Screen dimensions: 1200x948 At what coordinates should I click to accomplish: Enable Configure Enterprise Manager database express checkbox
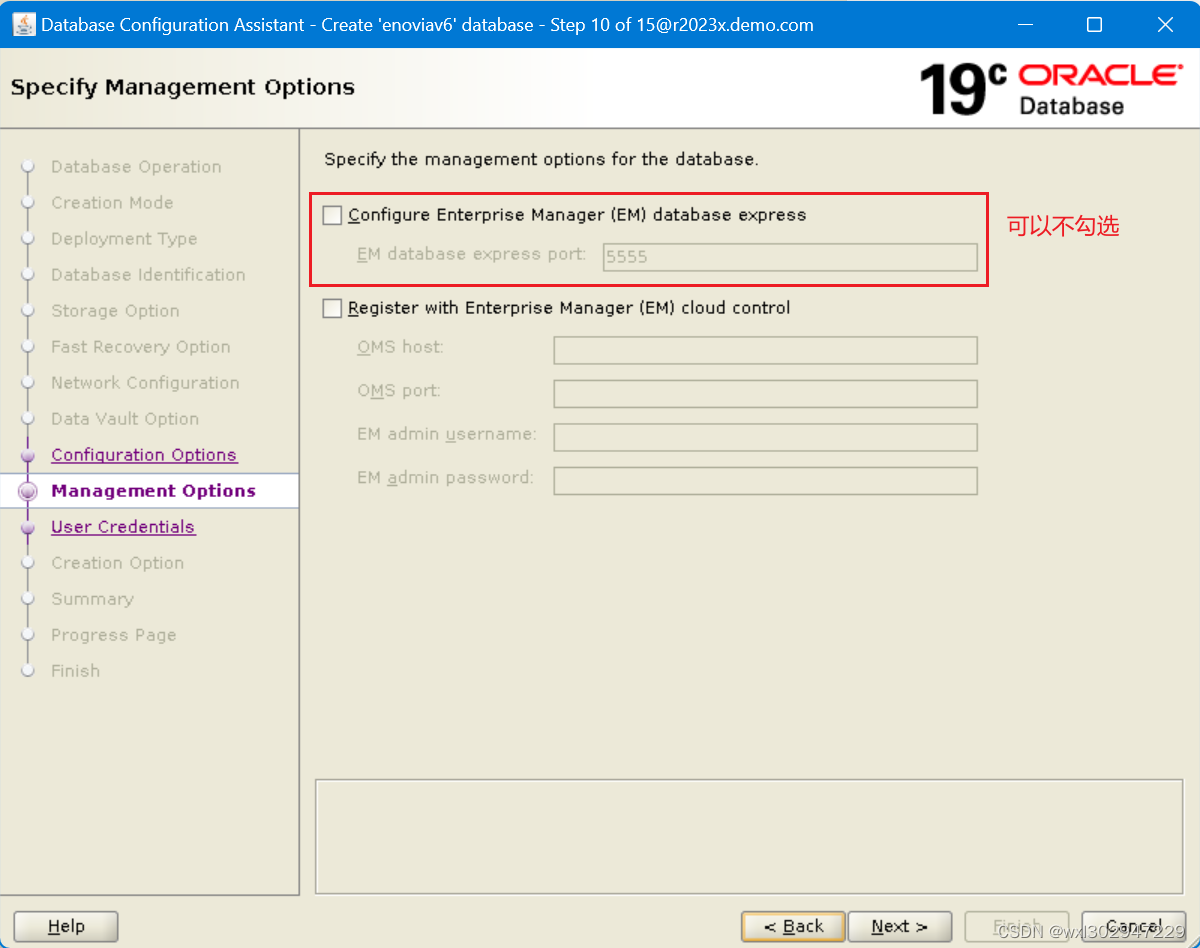(332, 215)
